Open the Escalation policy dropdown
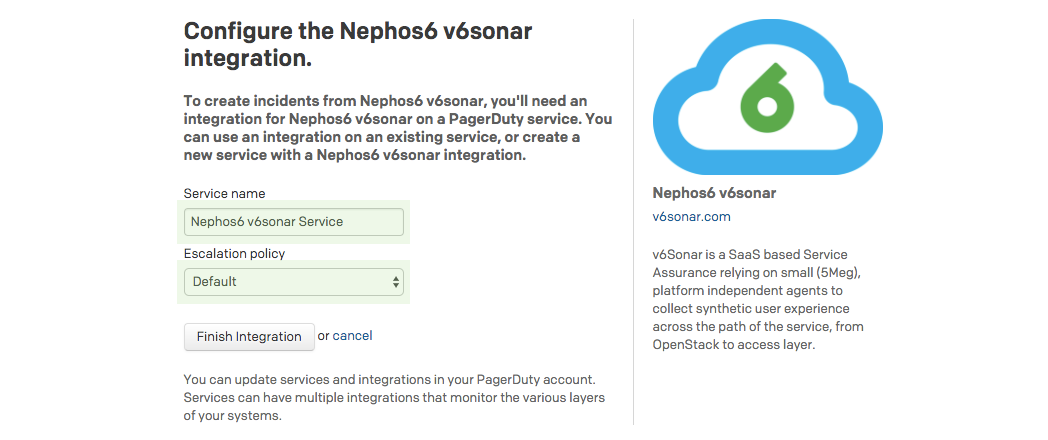1048x440 pixels. [294, 282]
